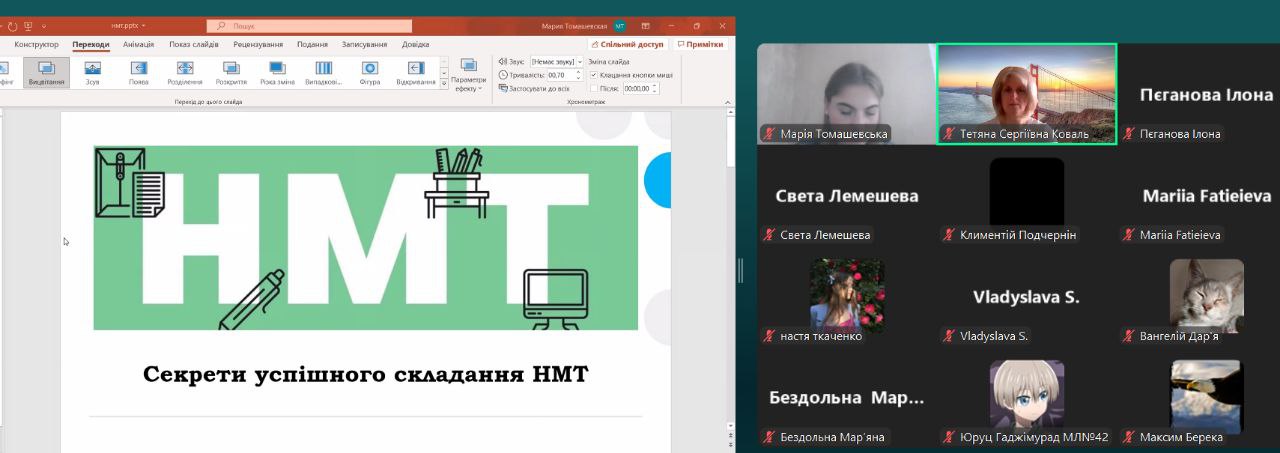1280x453 pixels.
Task: Open Параметри ефекту options
Action: [468, 76]
